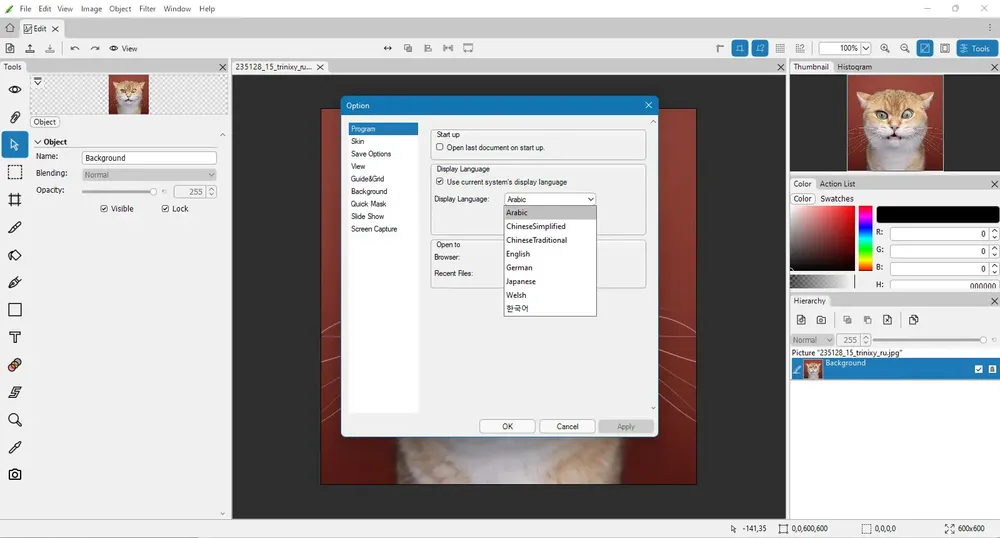1000x538 pixels.
Task: Switch to the Histogram tab
Action: click(855, 67)
